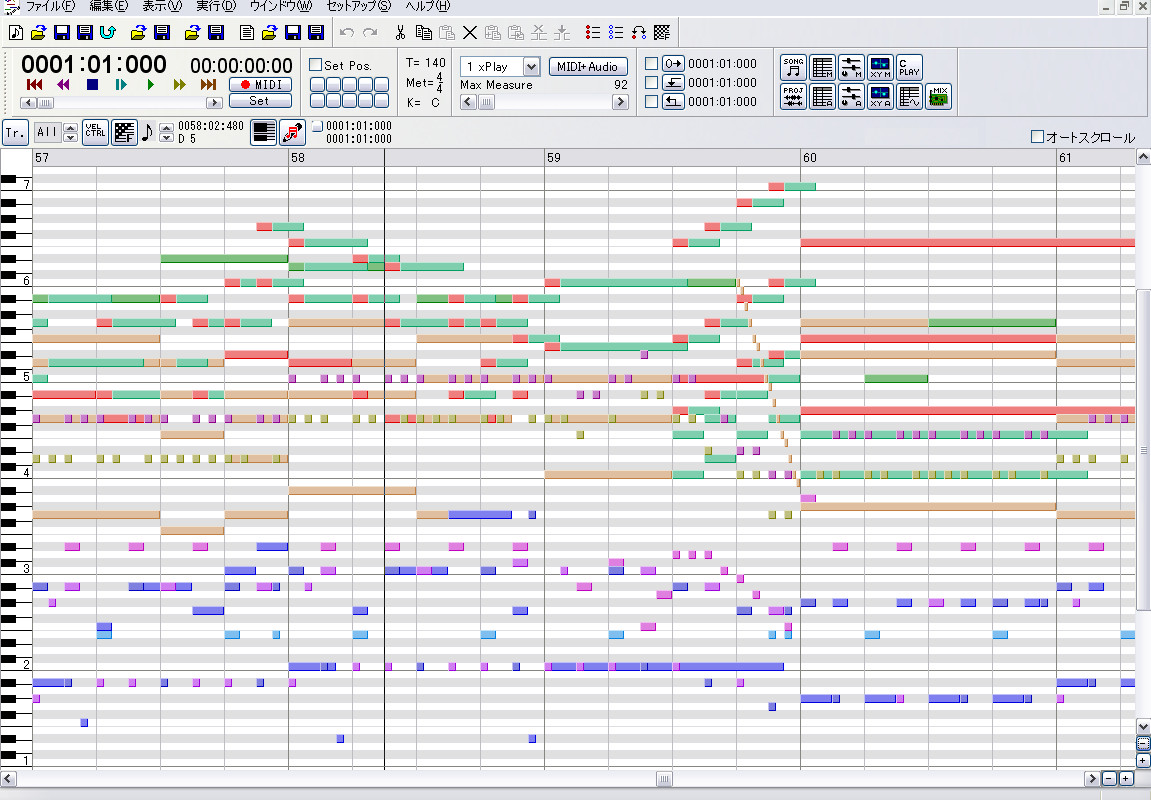Toggle small checkbox left of 0001:01:000 range
The image size is (1151, 800).
317,126
